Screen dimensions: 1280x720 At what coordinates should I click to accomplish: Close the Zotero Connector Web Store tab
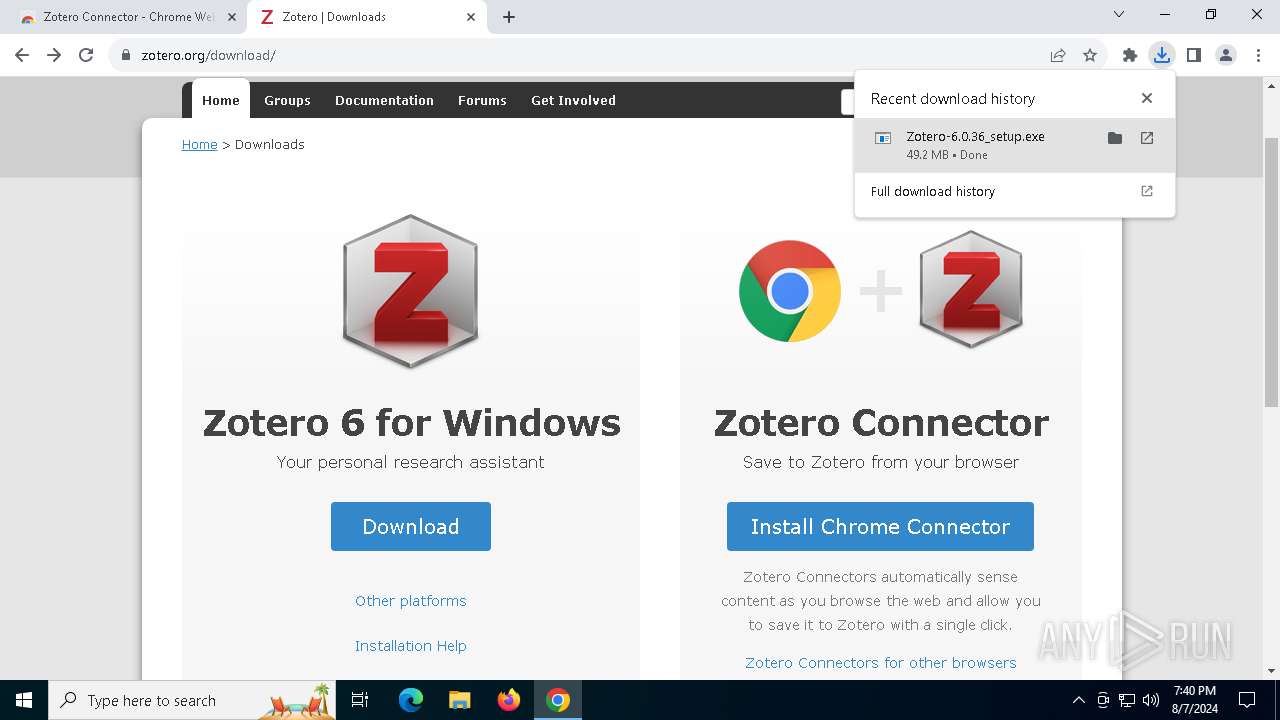(x=231, y=17)
